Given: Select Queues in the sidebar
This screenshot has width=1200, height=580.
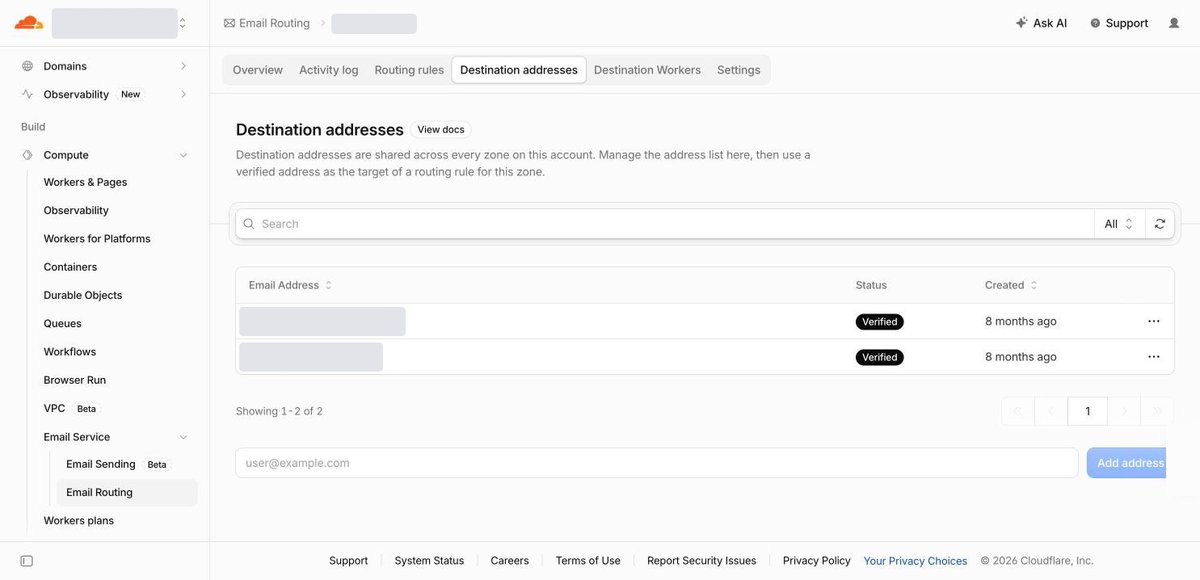Looking at the screenshot, I should (63, 324).
